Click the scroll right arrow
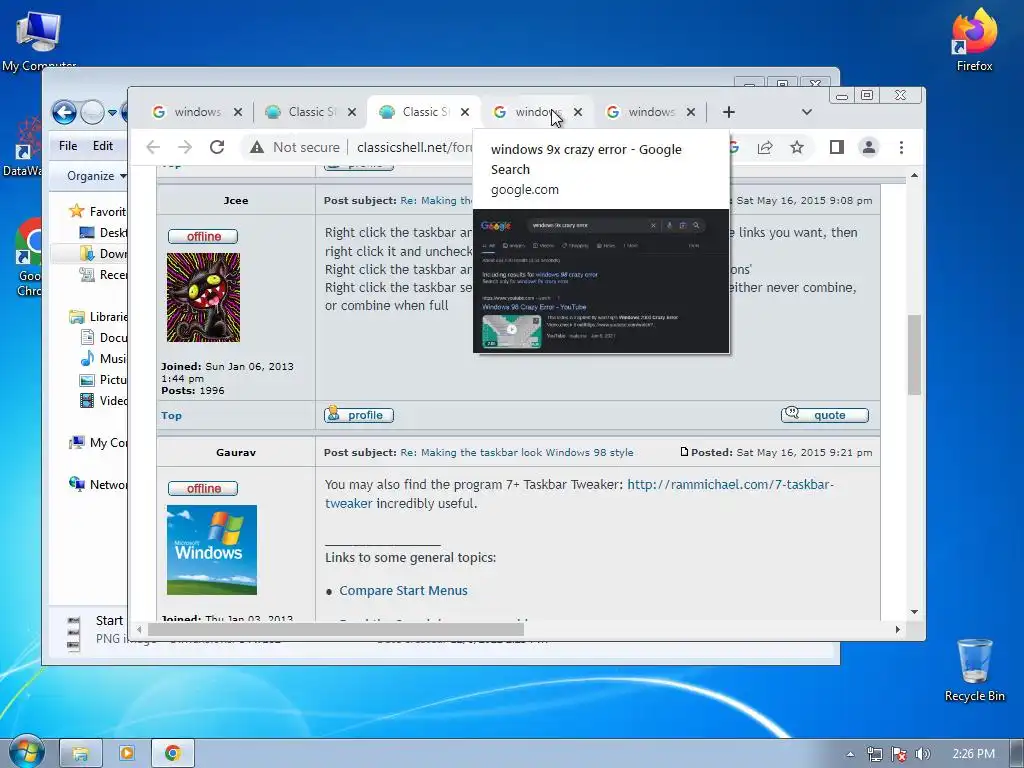The width and height of the screenshot is (1024, 768). 898,630
